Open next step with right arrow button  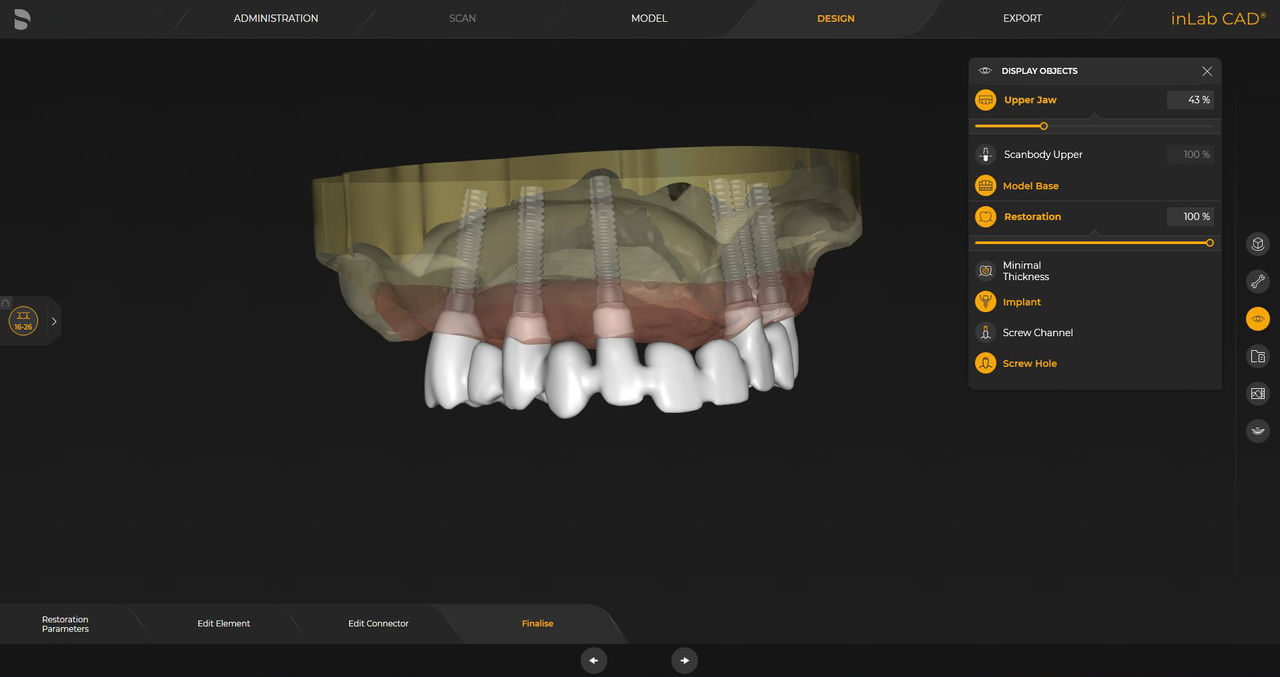pyautogui.click(x=685, y=660)
